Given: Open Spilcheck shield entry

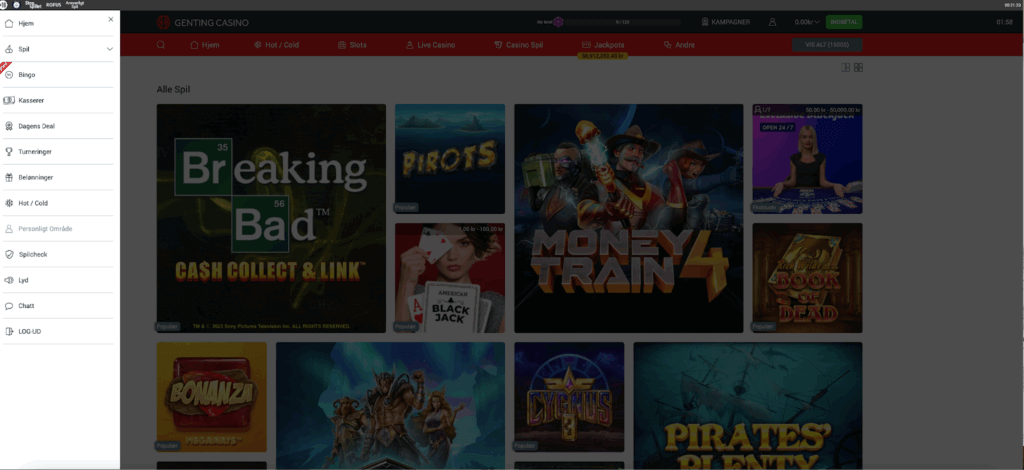Looking at the screenshot, I should [x=57, y=255].
